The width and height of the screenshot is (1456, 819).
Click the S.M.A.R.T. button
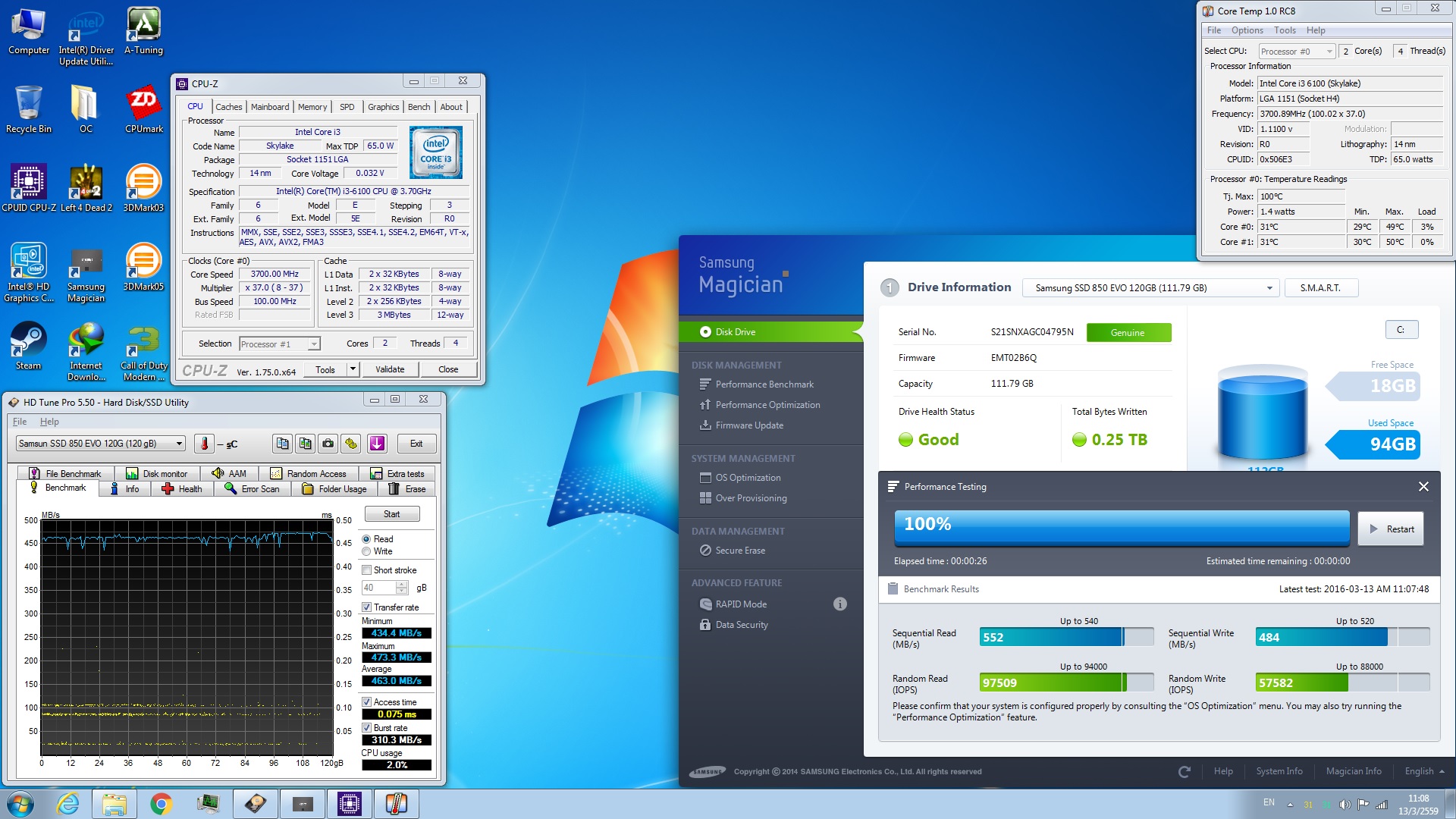1320,288
